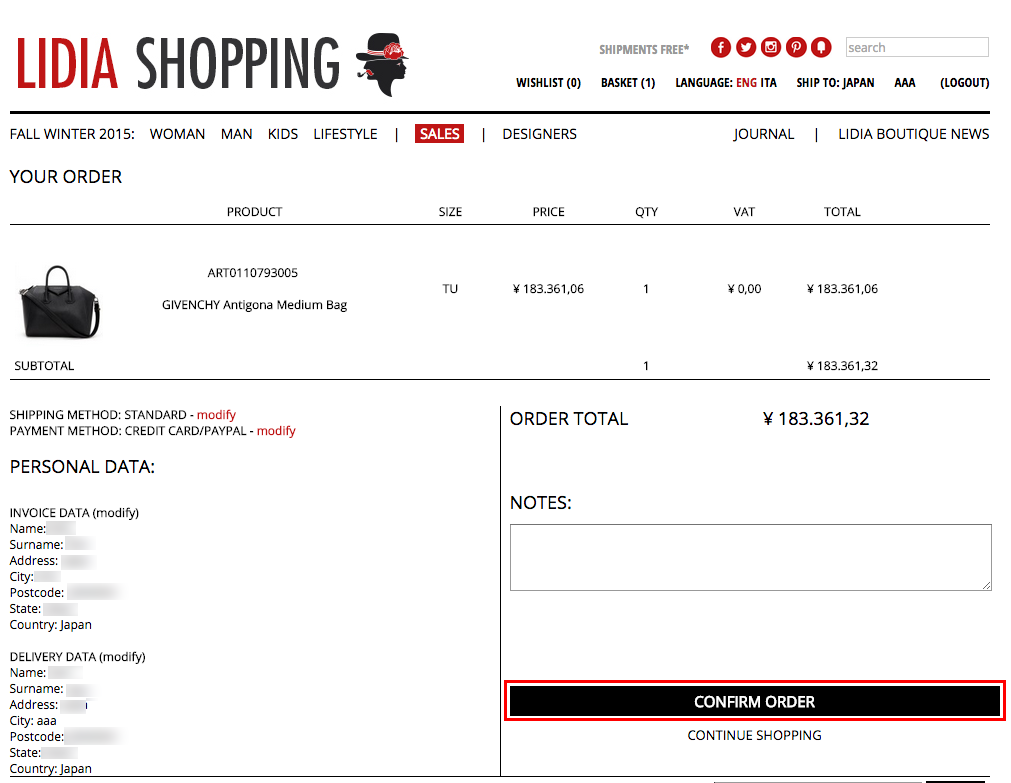
Task: Click the Logout link
Action: (965, 83)
